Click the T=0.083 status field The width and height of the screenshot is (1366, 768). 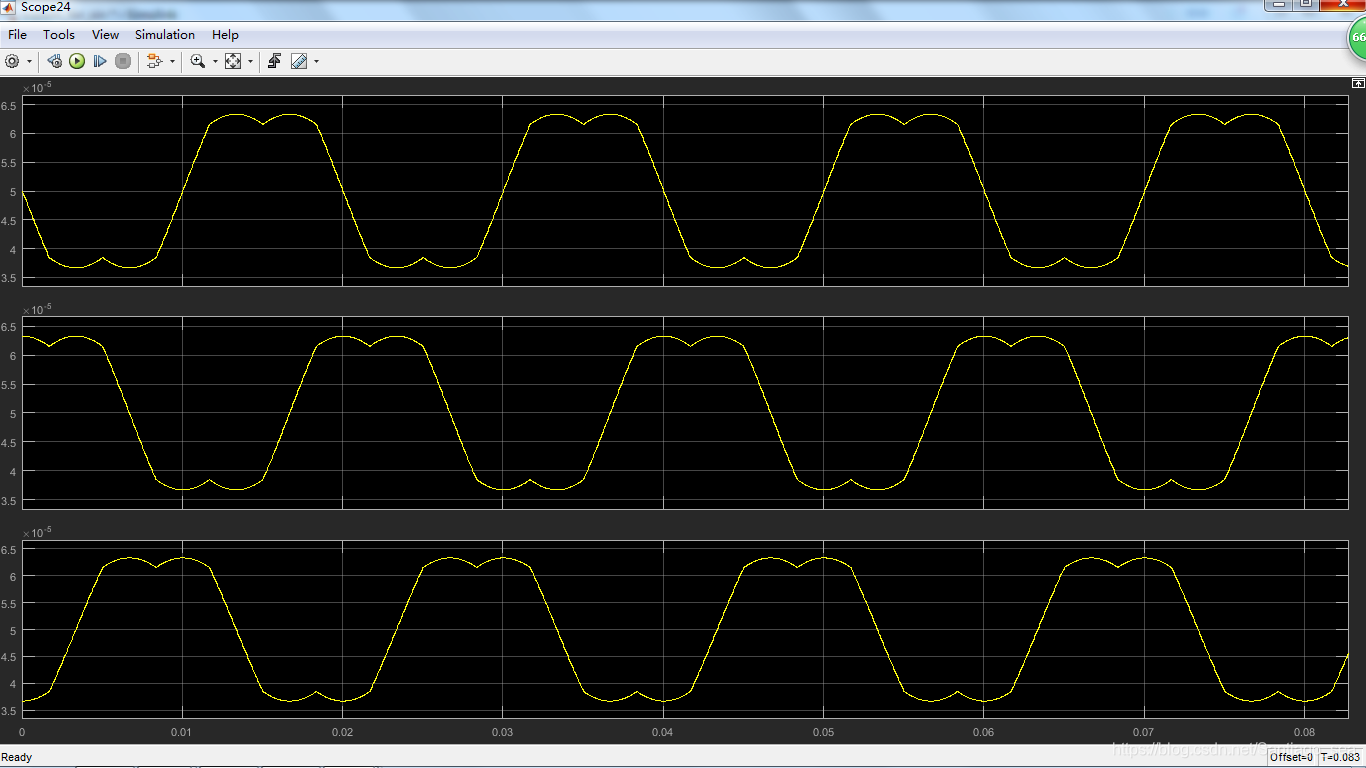coord(1341,757)
